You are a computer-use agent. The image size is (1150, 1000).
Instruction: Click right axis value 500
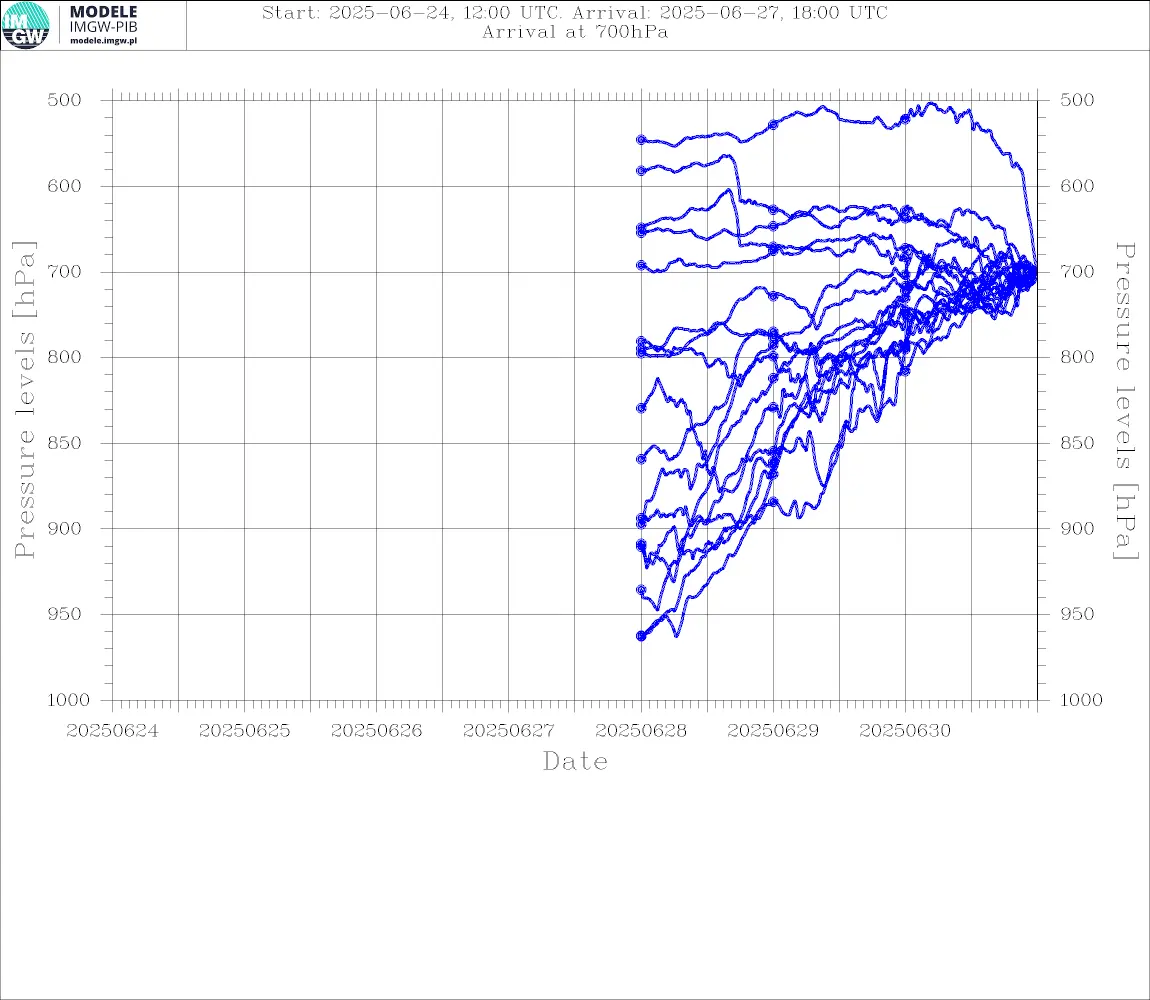click(x=1077, y=100)
